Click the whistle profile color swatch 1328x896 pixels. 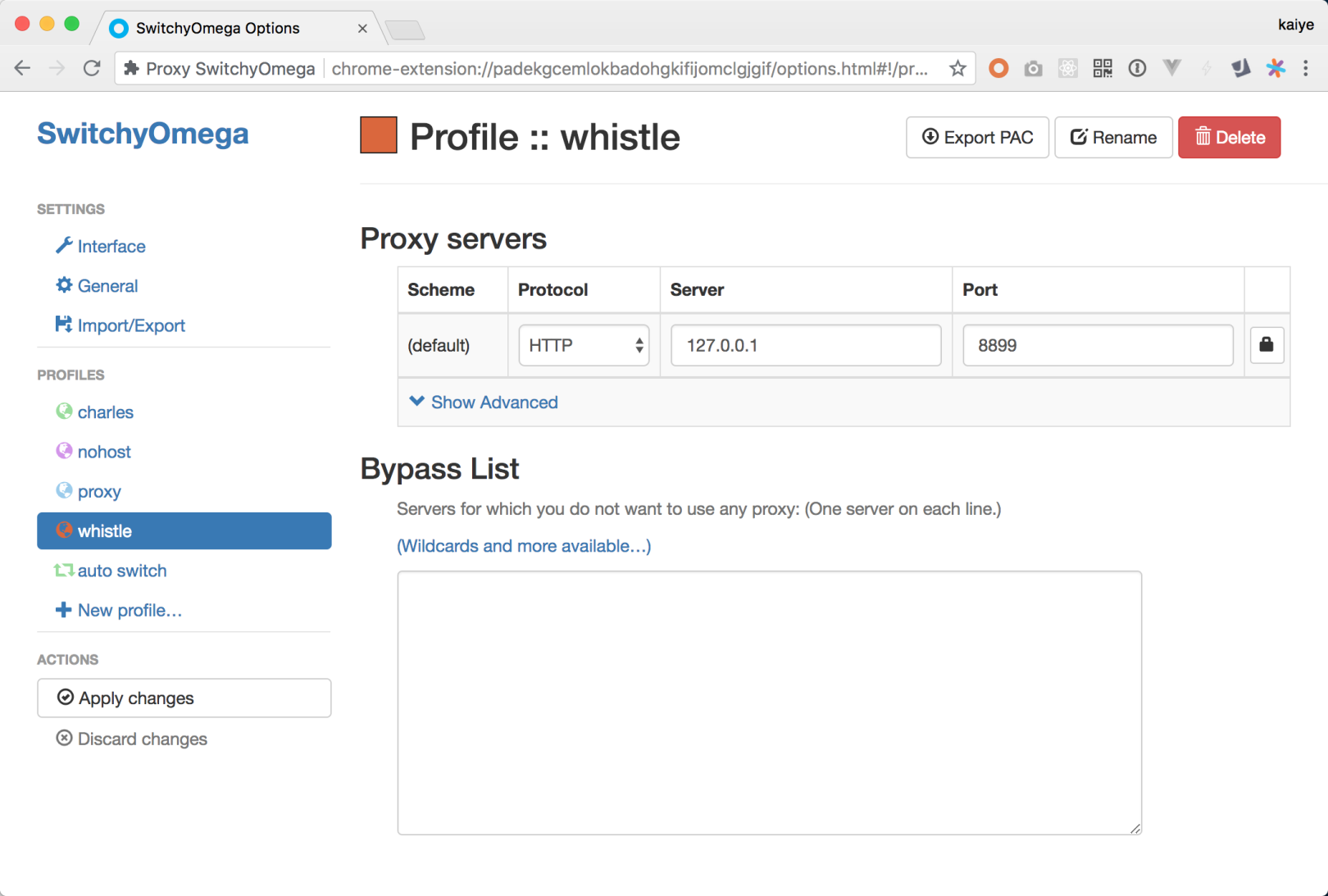379,136
